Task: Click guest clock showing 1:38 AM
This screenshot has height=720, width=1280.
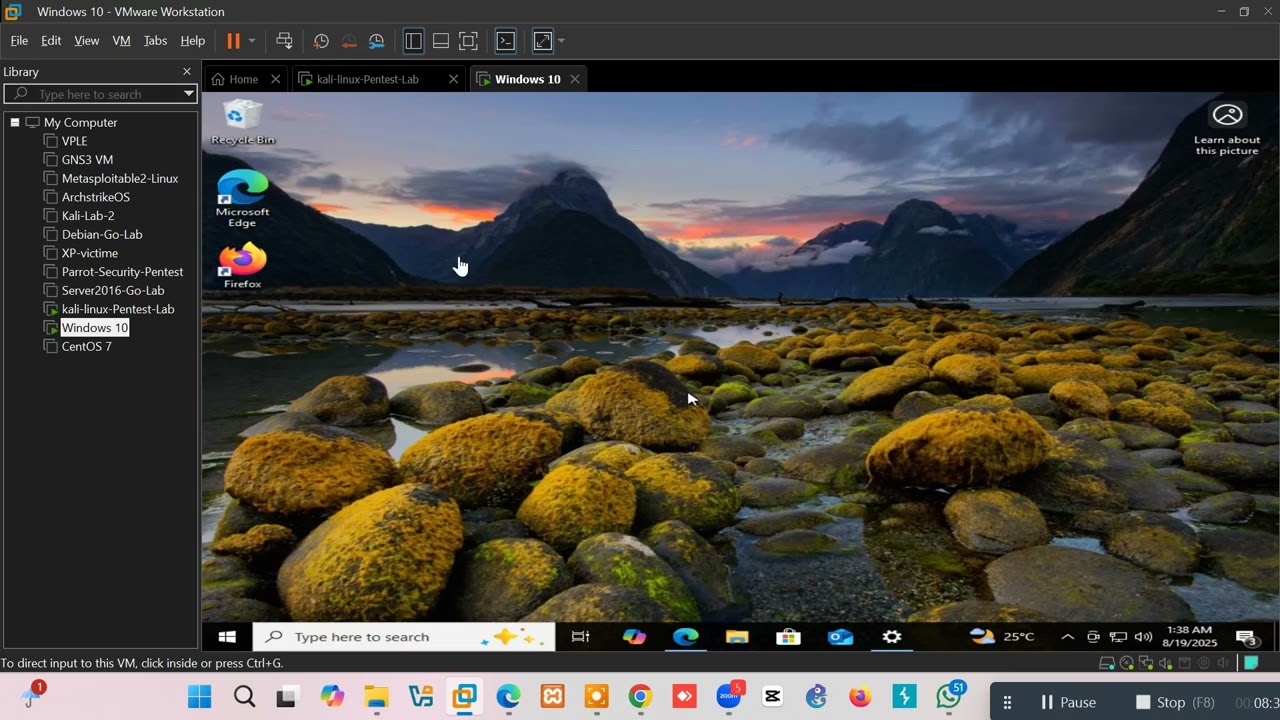Action: (x=1188, y=637)
